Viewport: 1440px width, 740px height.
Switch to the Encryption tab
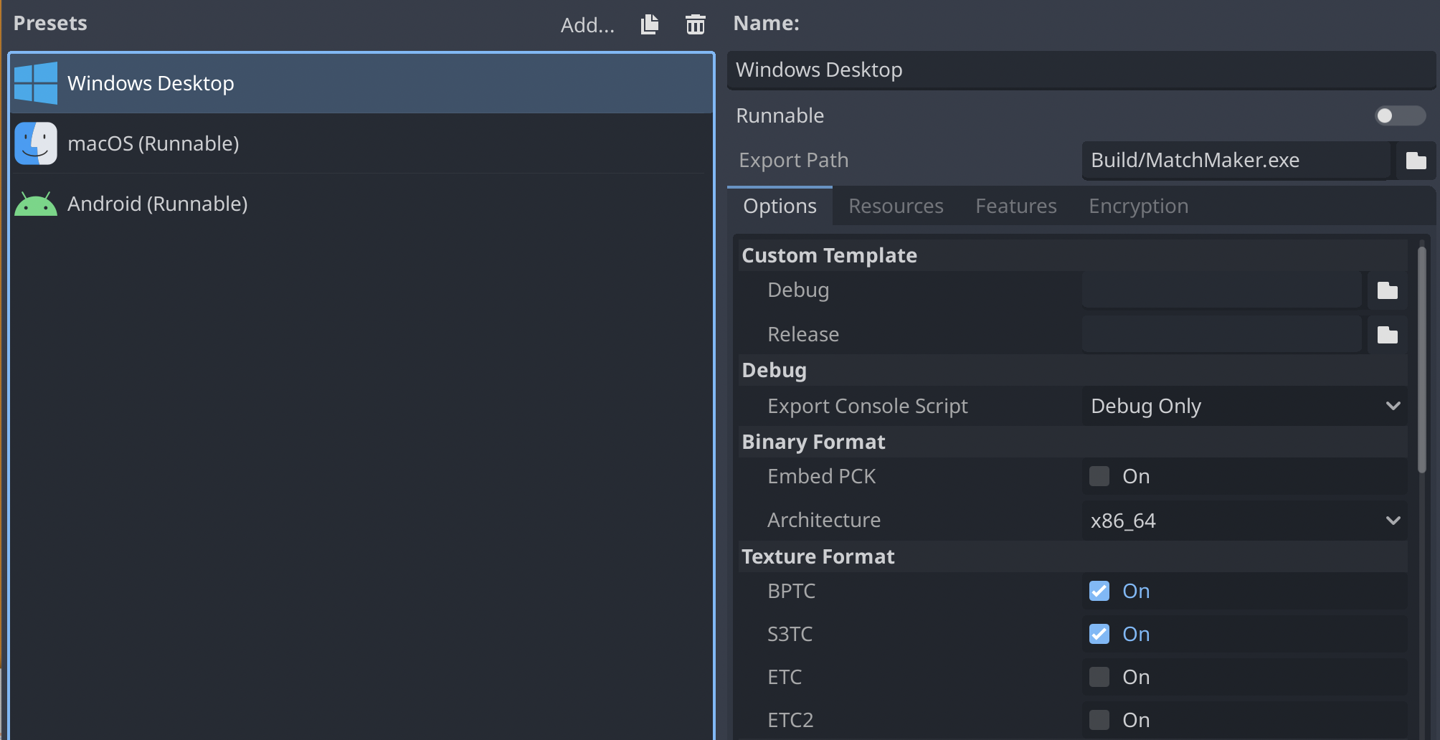pos(1138,206)
